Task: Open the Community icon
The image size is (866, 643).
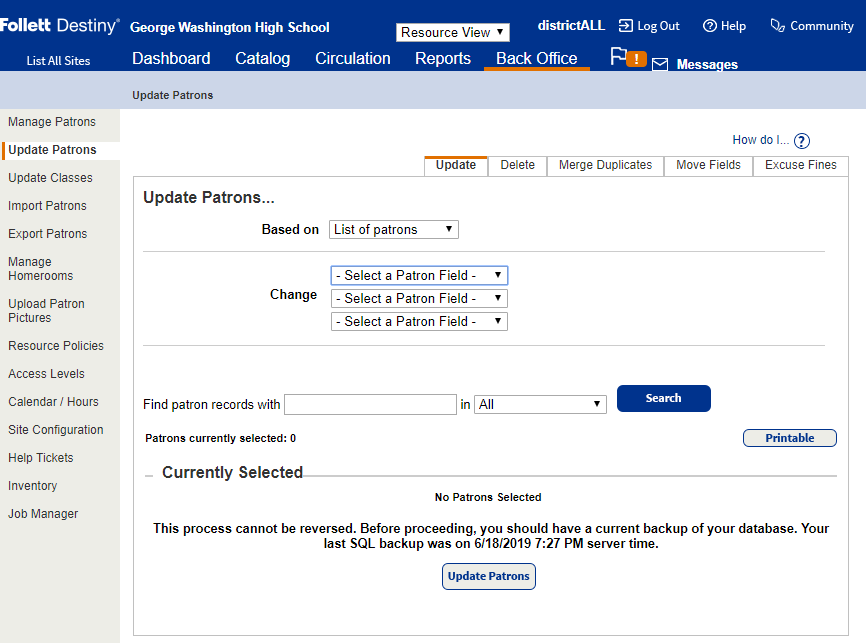Action: pyautogui.click(x=777, y=25)
